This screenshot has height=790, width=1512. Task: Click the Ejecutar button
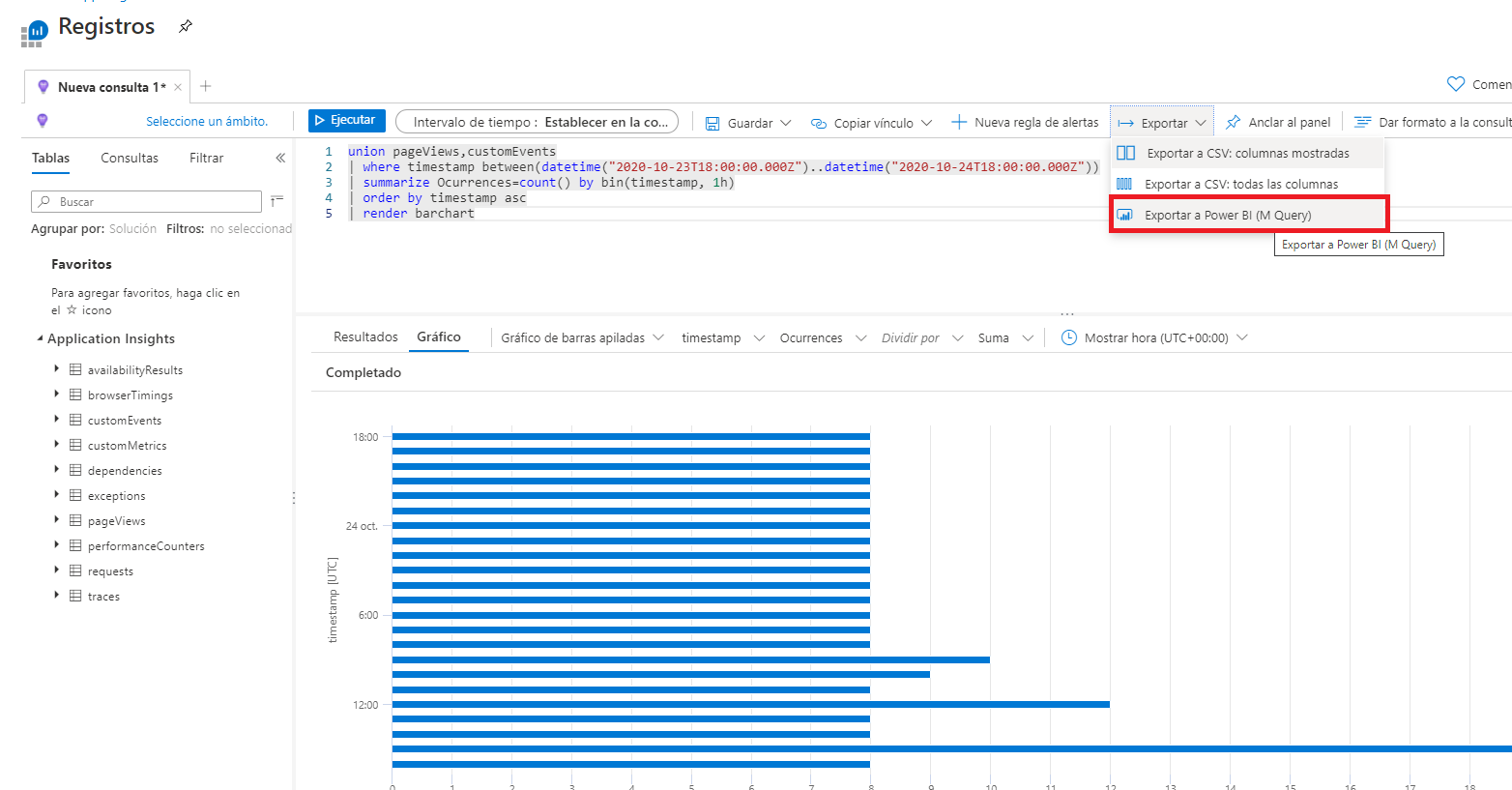pos(346,123)
